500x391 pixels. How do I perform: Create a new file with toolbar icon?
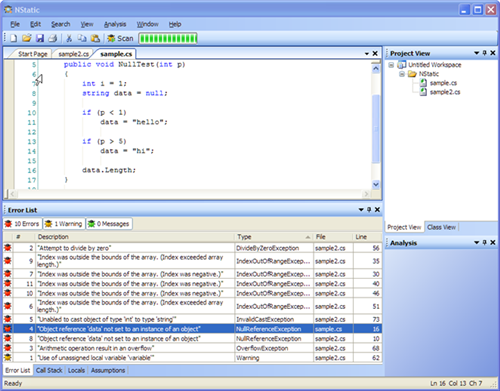(x=13, y=38)
